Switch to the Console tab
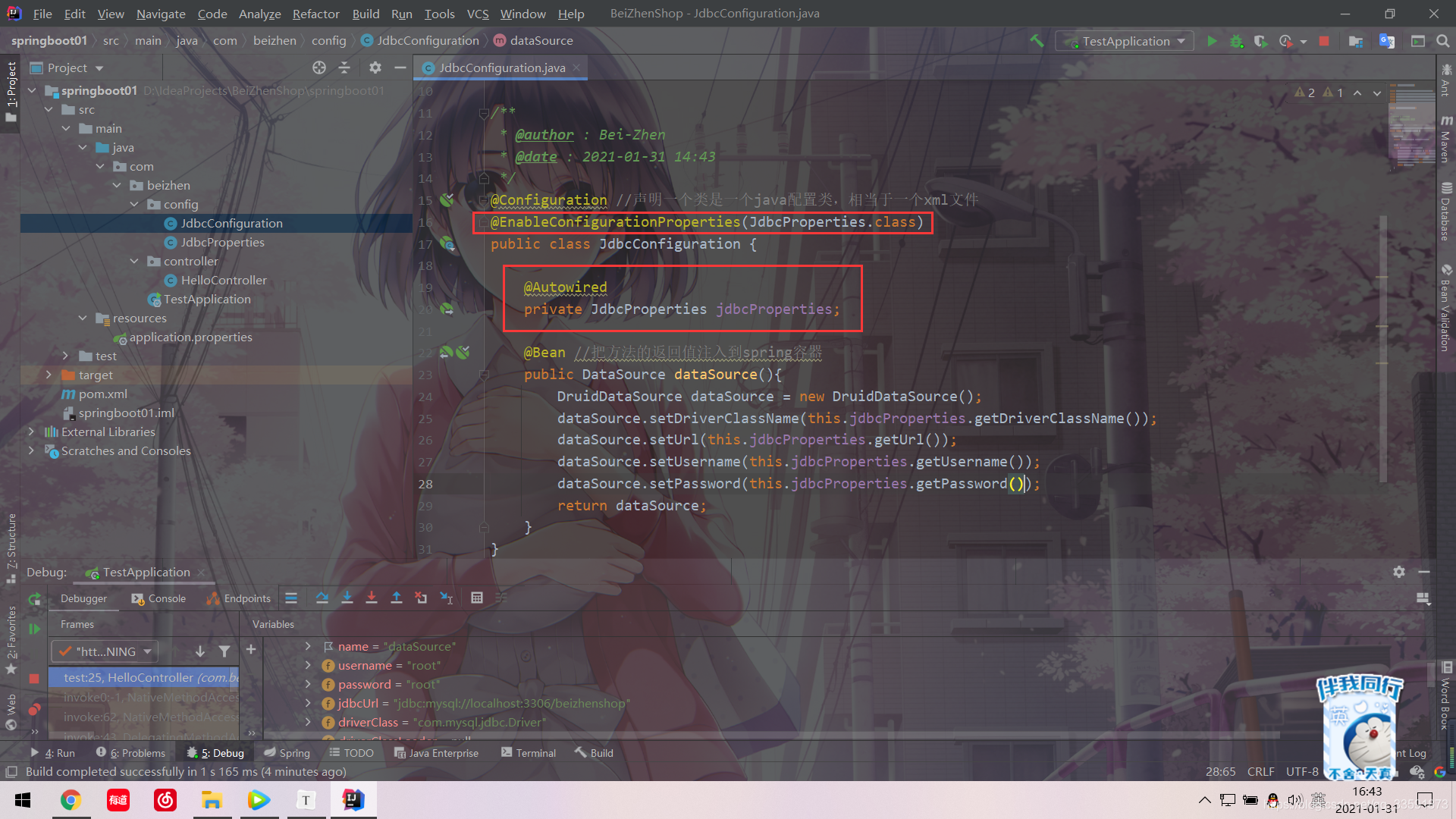This screenshot has height=819, width=1456. click(x=158, y=598)
